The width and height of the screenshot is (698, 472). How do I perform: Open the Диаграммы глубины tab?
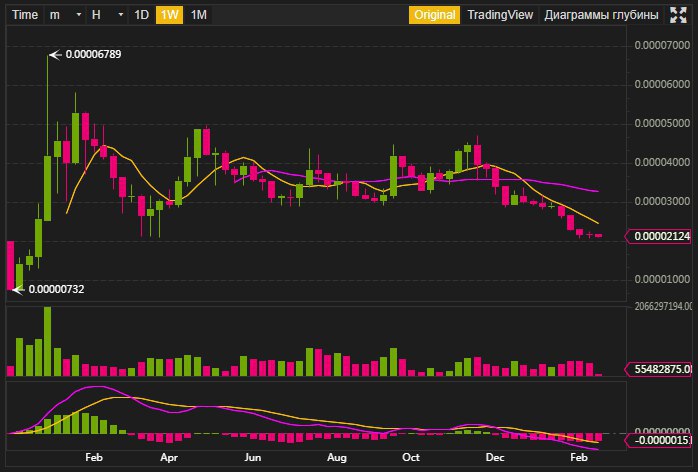(x=601, y=15)
